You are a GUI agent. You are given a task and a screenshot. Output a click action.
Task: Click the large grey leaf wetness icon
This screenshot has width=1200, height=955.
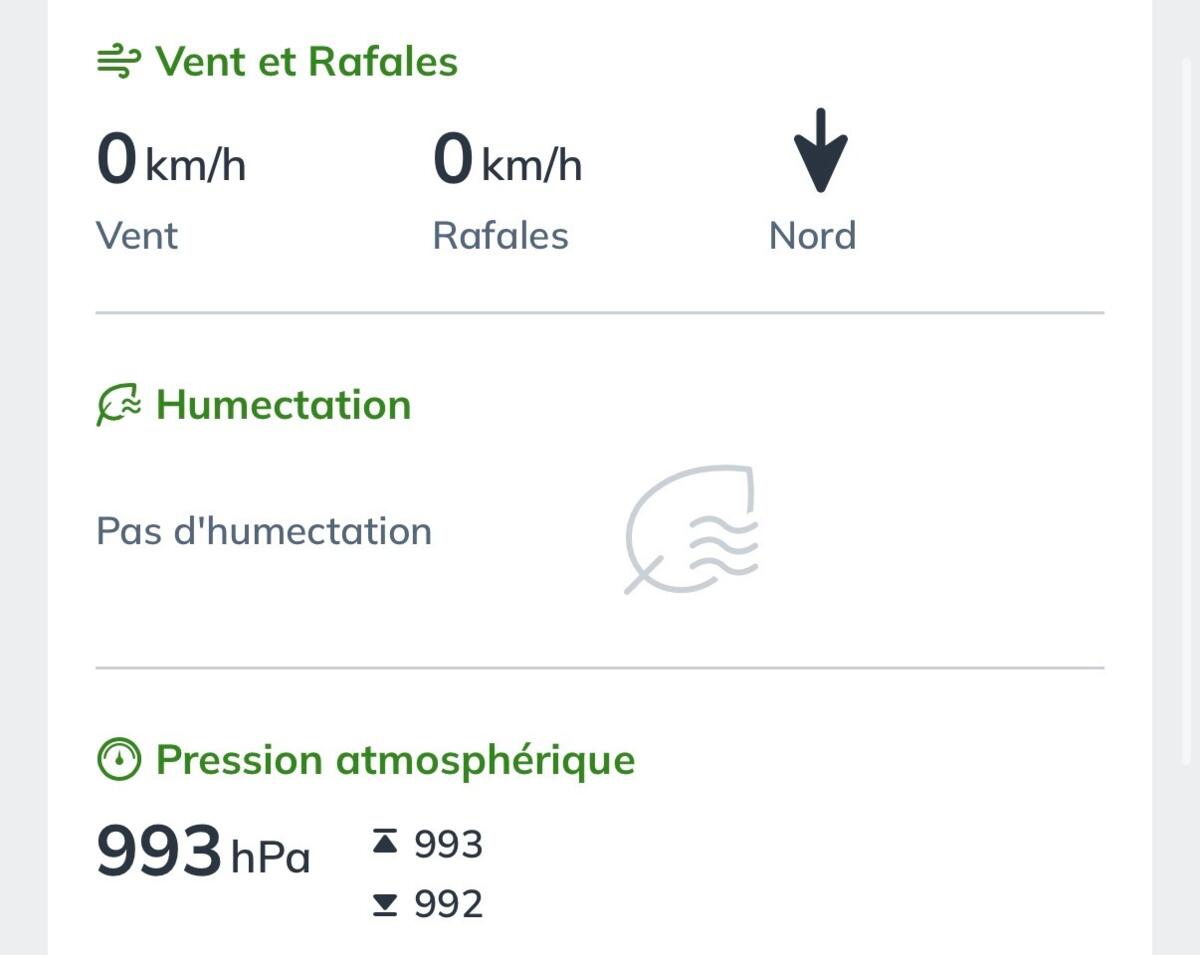(691, 529)
